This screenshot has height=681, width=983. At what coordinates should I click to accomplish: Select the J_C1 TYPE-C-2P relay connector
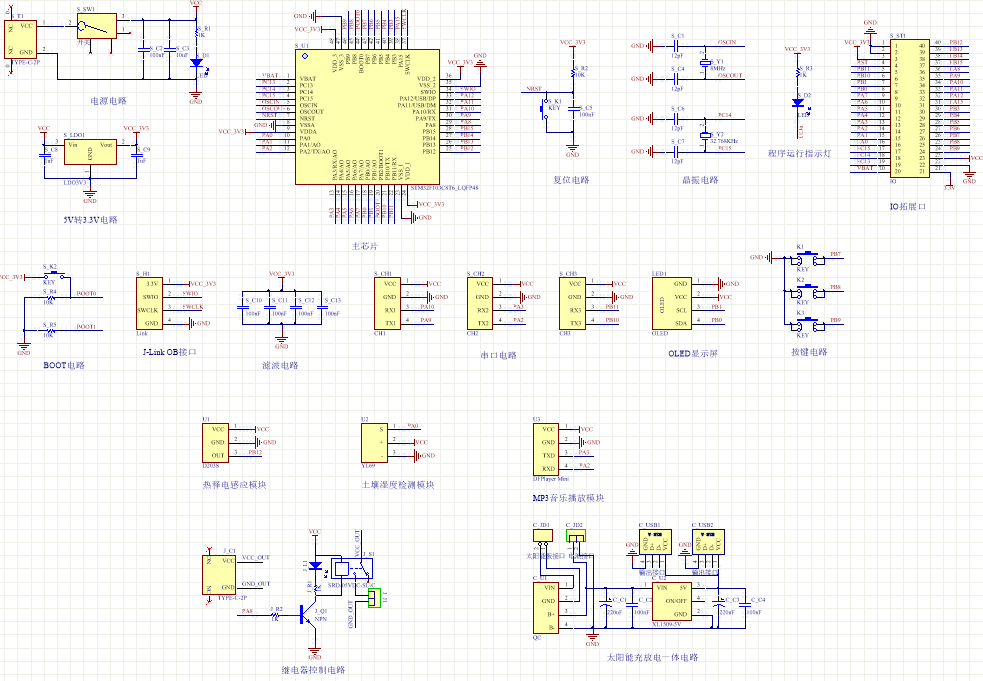[219, 574]
